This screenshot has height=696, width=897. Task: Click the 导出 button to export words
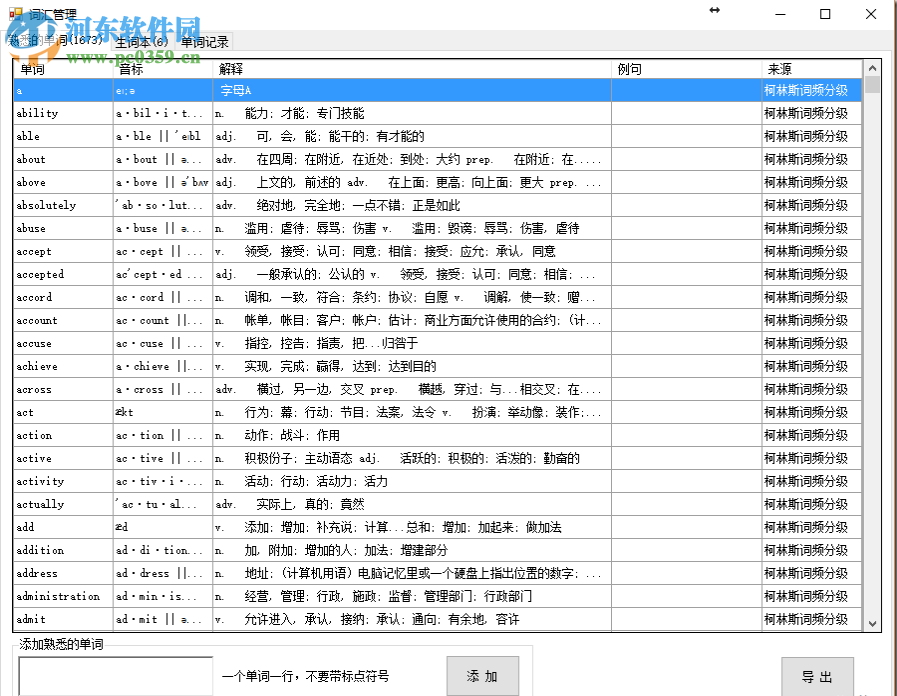(816, 676)
